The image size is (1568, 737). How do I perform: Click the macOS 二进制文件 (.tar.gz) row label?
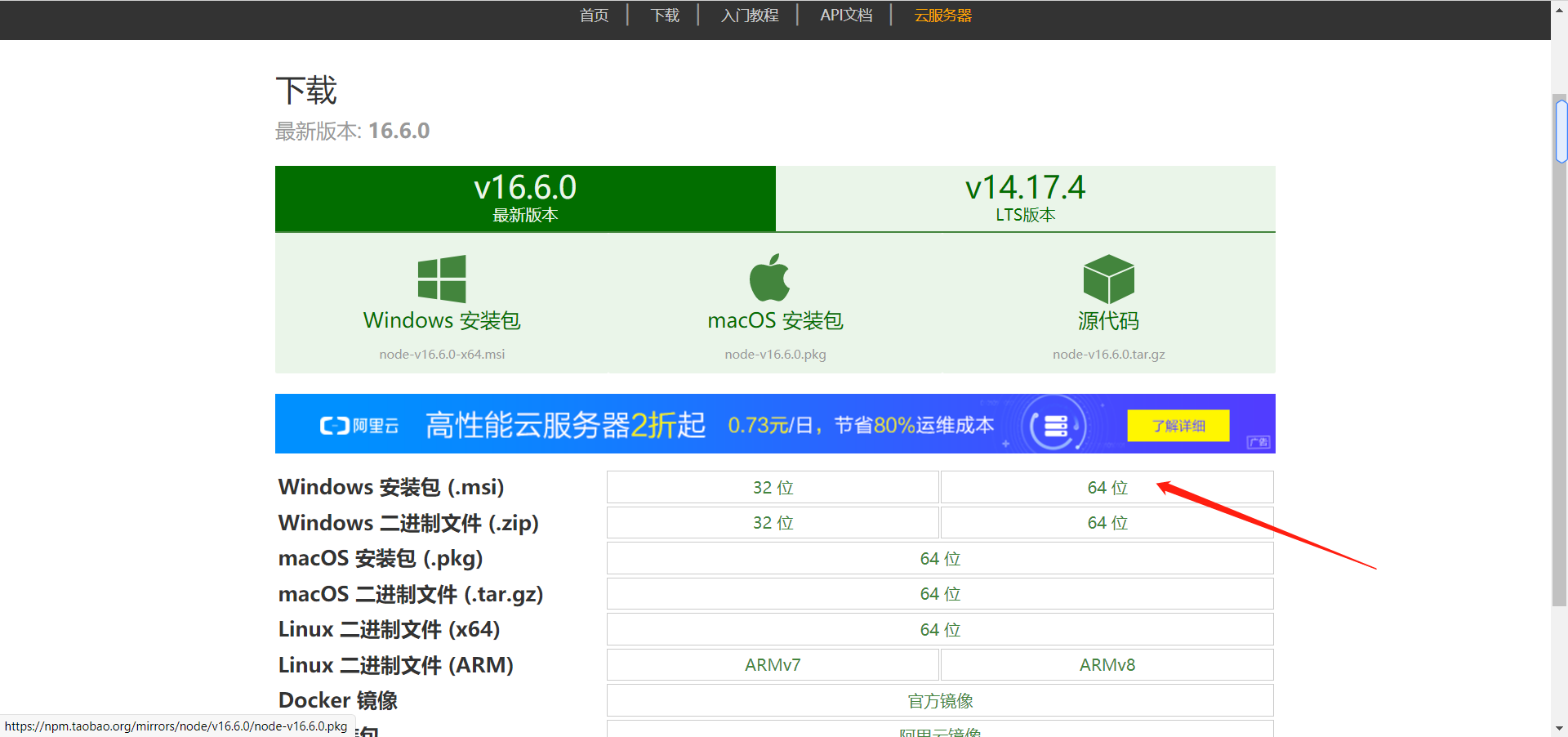411,594
